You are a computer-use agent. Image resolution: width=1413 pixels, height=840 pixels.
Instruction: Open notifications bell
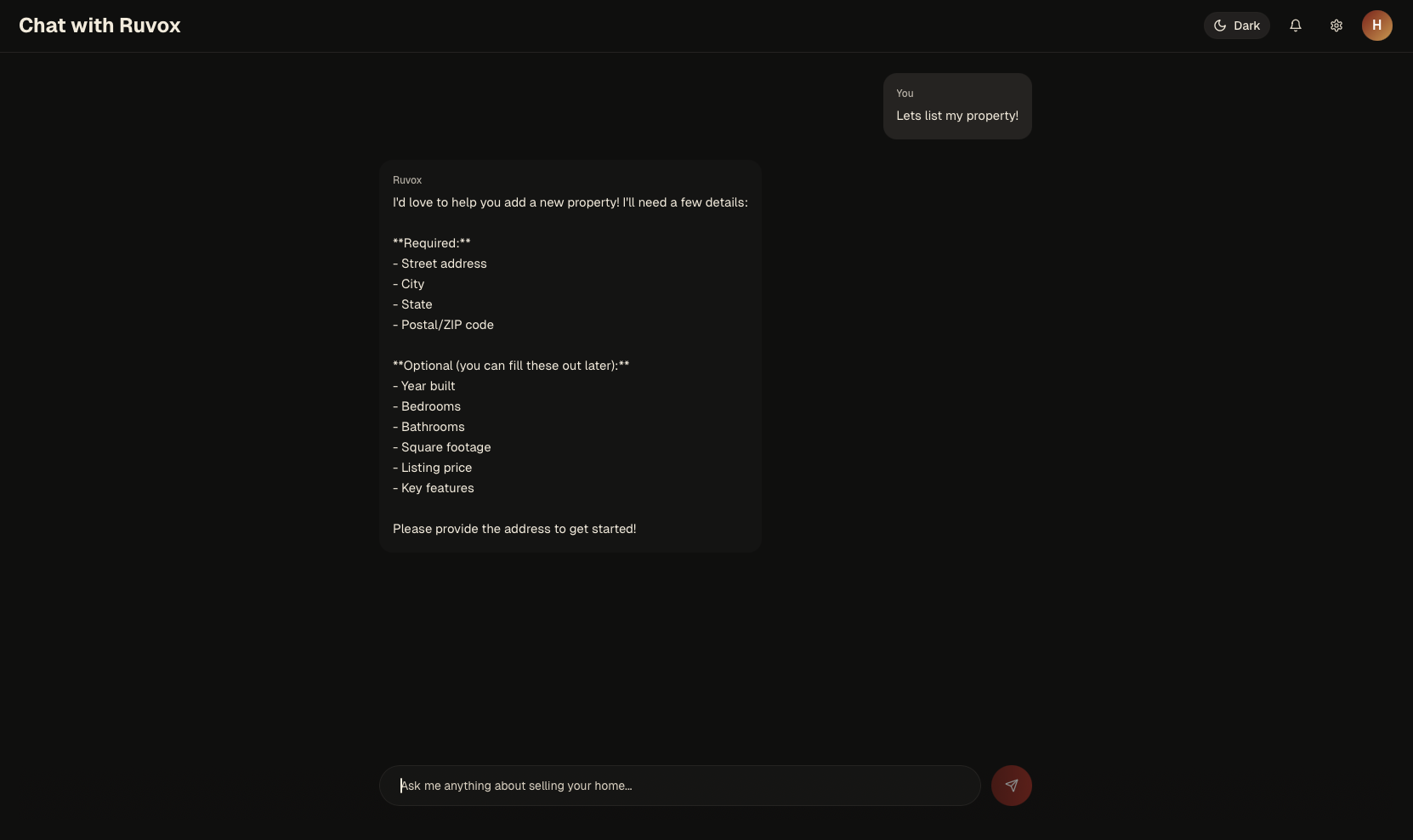(1295, 26)
